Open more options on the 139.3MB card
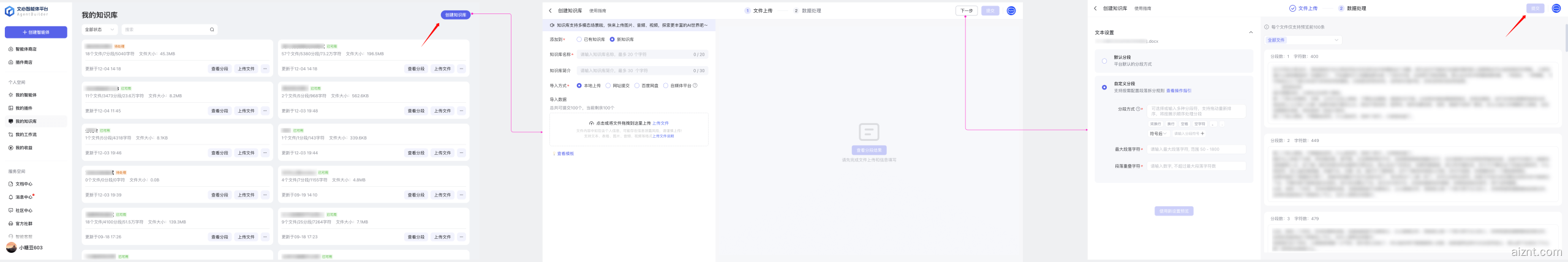The width and height of the screenshot is (1568, 262). pyautogui.click(x=265, y=237)
